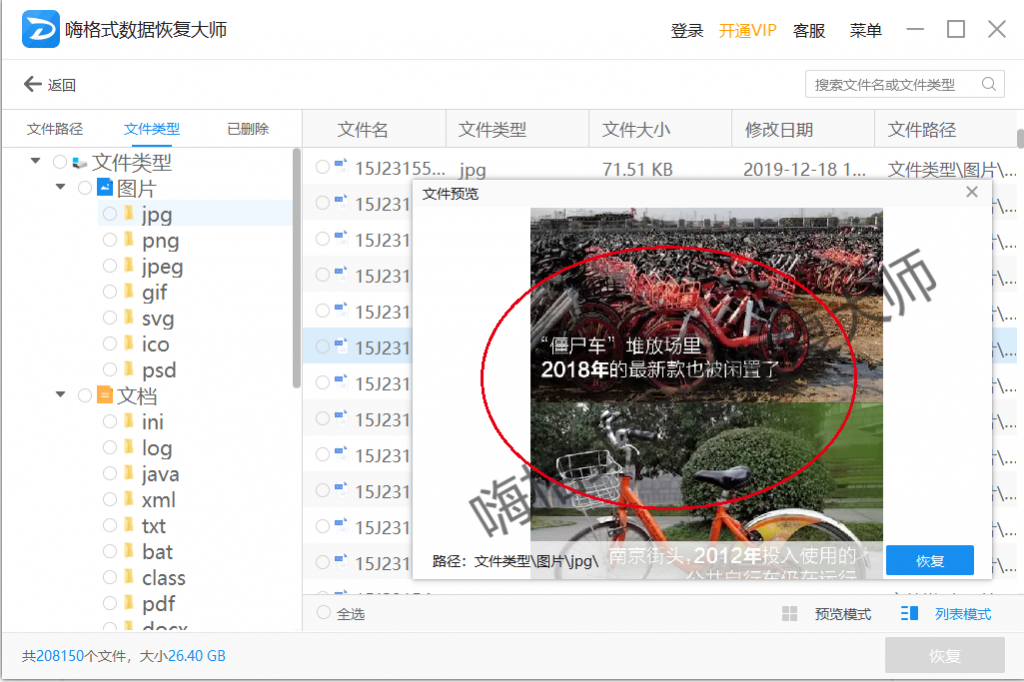Click the ico folder icon in tree
The image size is (1024, 682).
(x=129, y=344)
